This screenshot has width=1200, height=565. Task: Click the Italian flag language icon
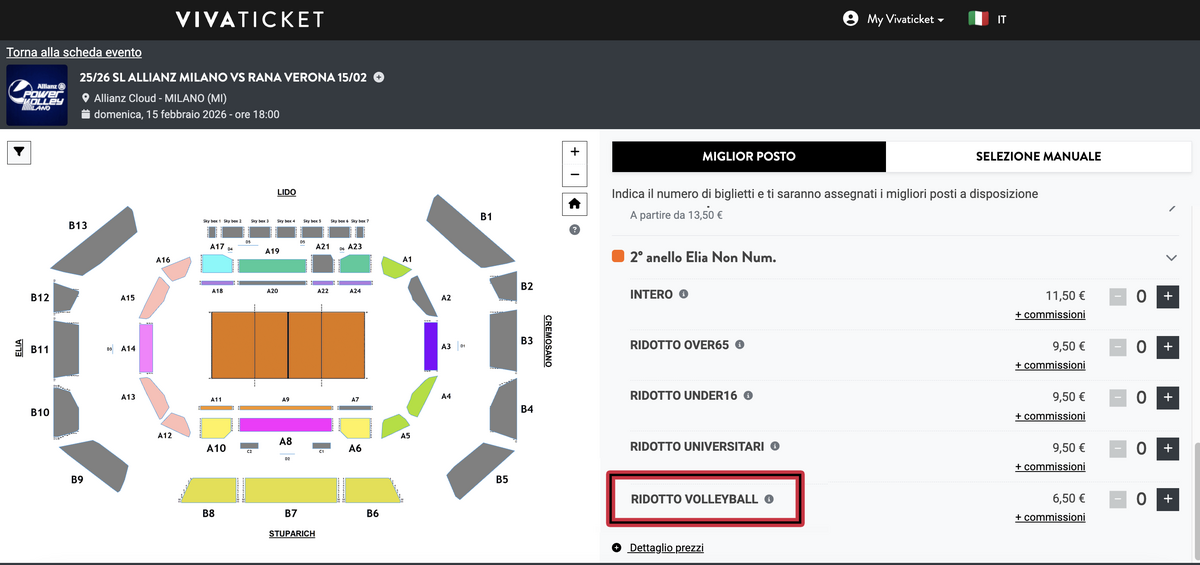(x=978, y=19)
